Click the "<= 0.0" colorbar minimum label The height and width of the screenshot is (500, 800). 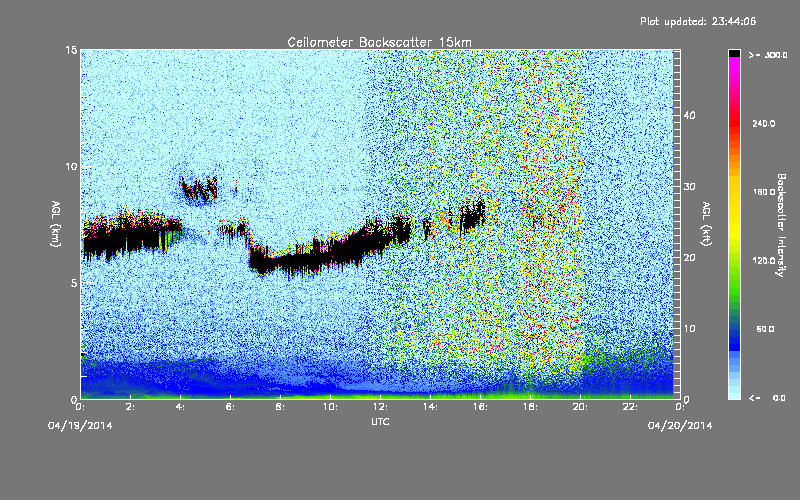[x=767, y=398]
